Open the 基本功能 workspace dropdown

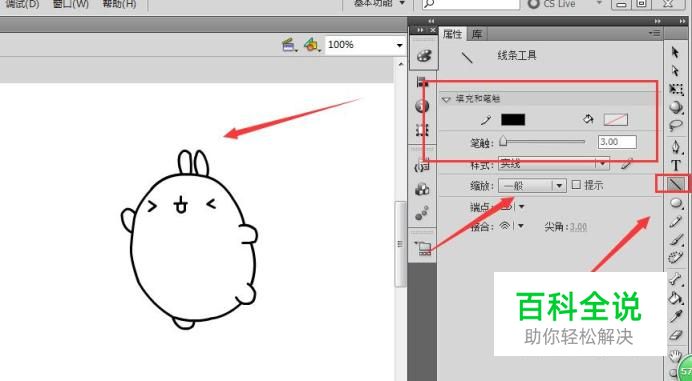379,3
